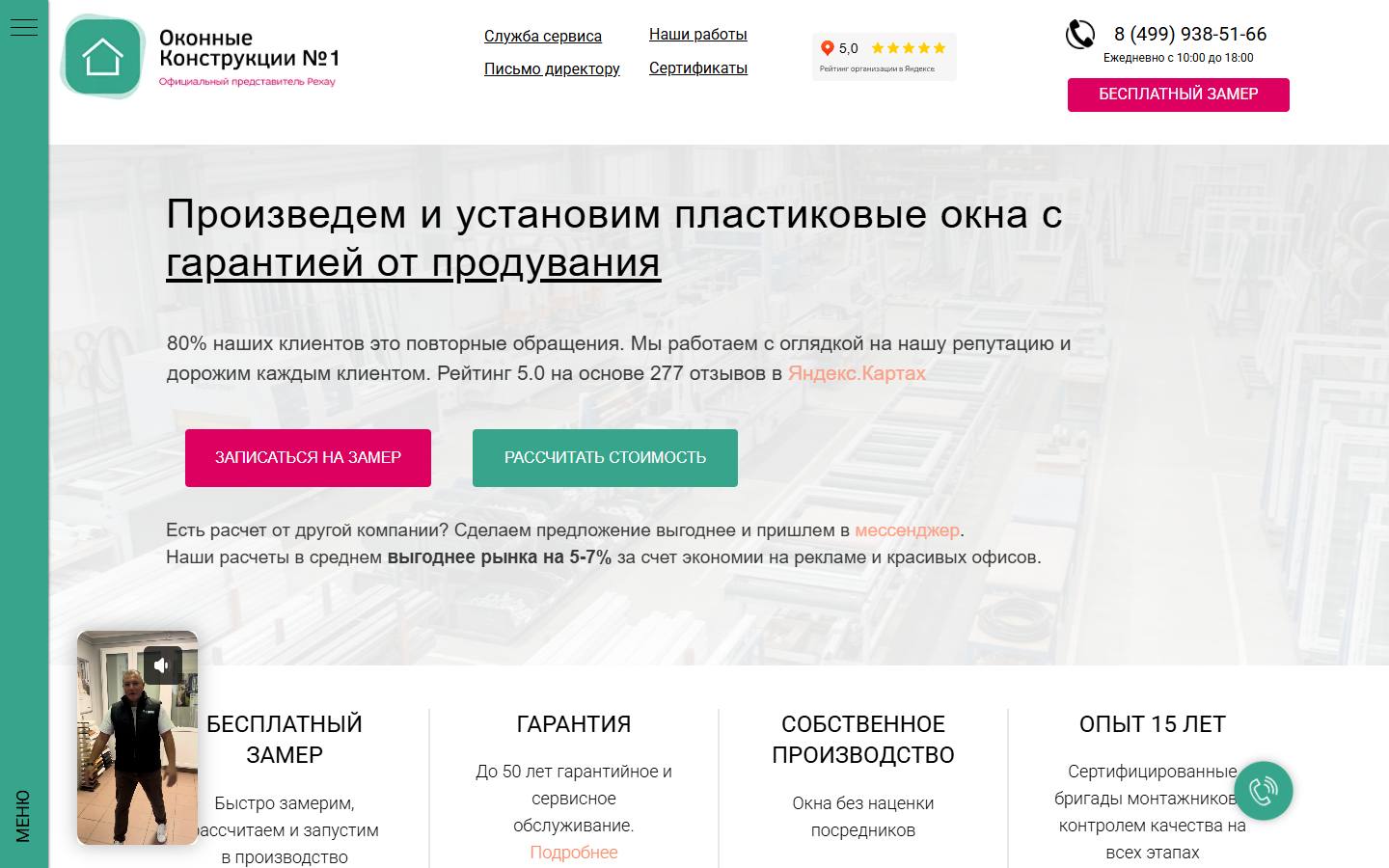Viewport: 1389px width, 868px height.
Task: Click Рассчитать стоимость button
Action: pyautogui.click(x=605, y=458)
